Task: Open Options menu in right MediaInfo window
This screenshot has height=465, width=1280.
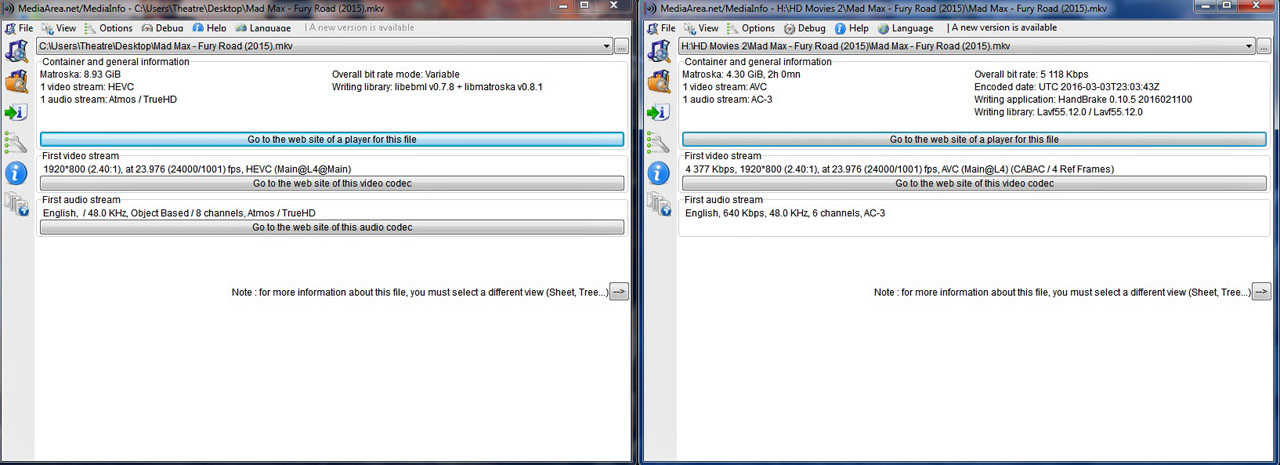Action: tap(750, 28)
